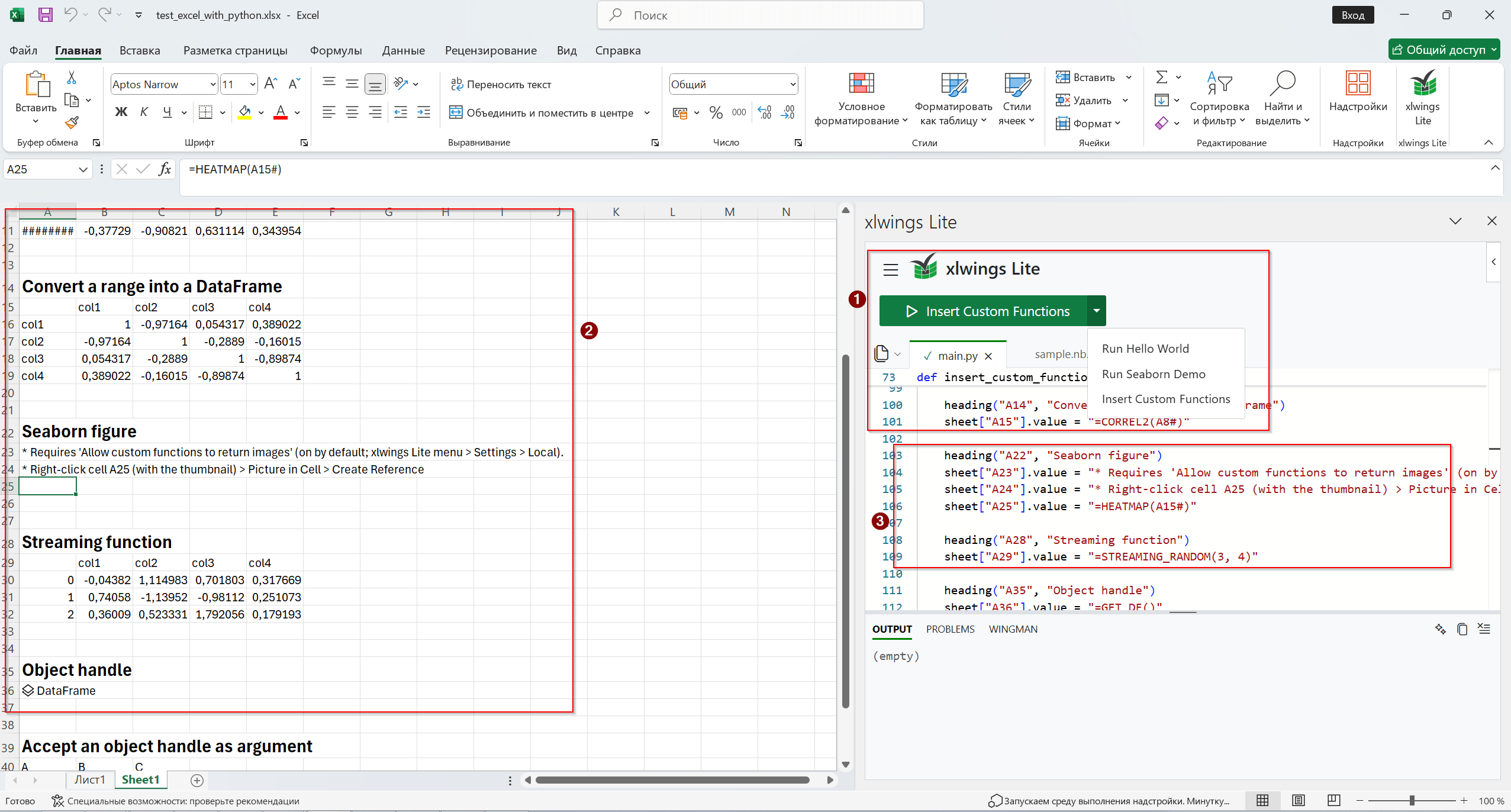Click the green Insert Custom Functions button
The width and height of the screenshot is (1511, 812).
tap(983, 311)
